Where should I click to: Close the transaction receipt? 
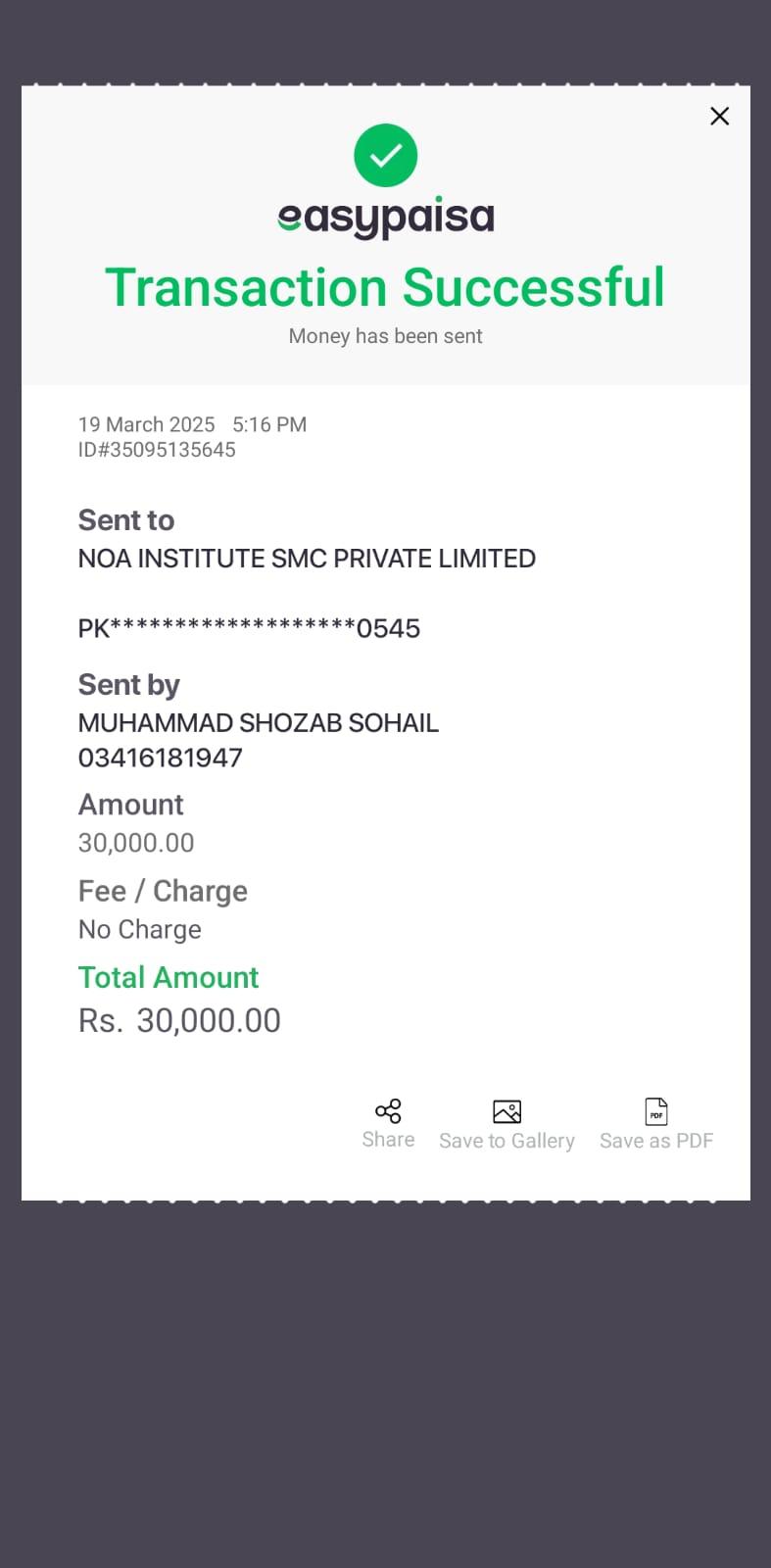(x=719, y=117)
